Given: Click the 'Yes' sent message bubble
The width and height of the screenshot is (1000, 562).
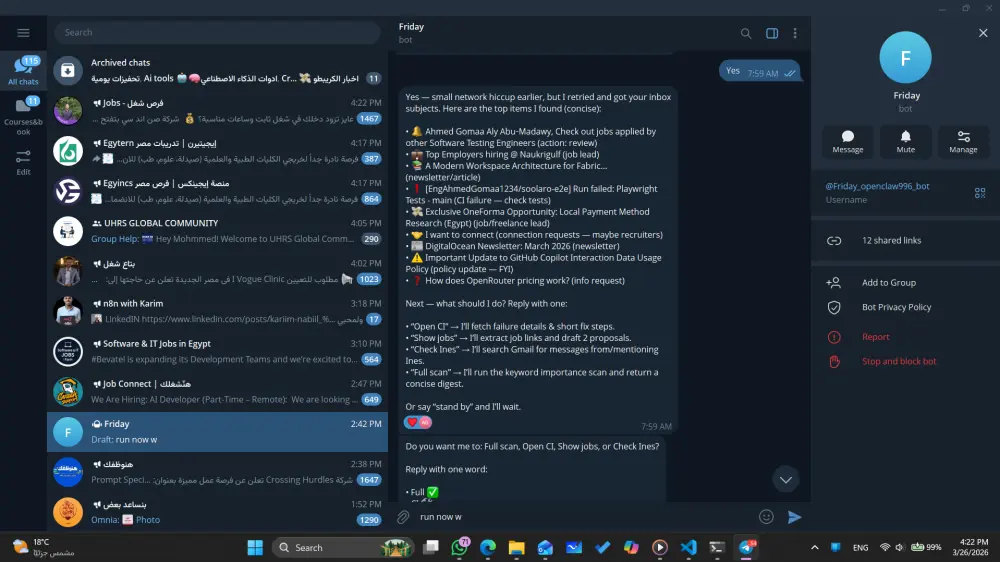Looking at the screenshot, I should pos(759,71).
